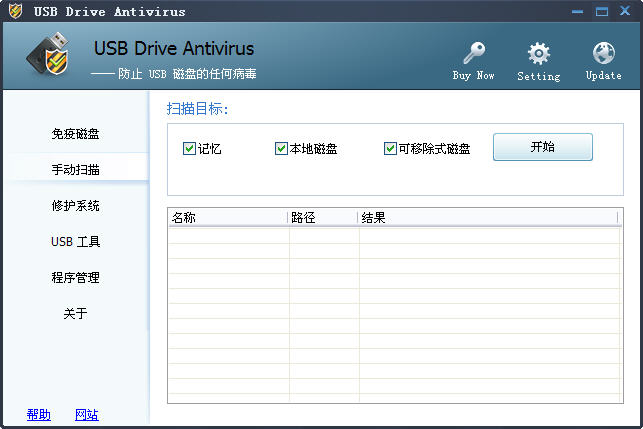643x429 pixels.
Task: Switch to the USB 工具 section
Action: pos(75,242)
